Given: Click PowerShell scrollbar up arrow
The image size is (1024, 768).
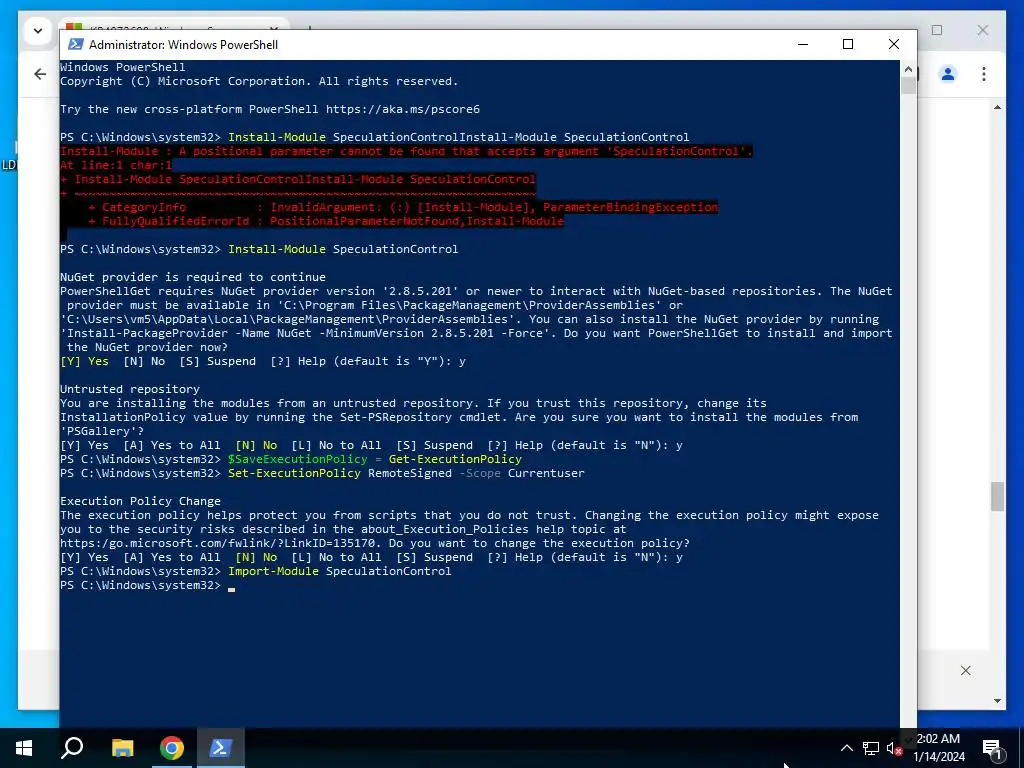Looking at the screenshot, I should click(908, 68).
